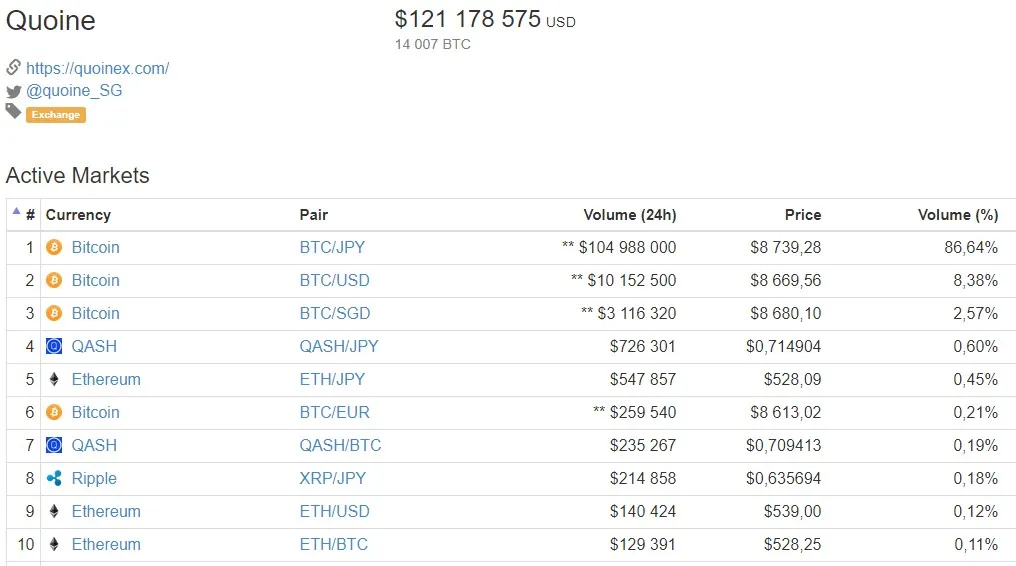Click the Twitter bird icon

(x=14, y=91)
